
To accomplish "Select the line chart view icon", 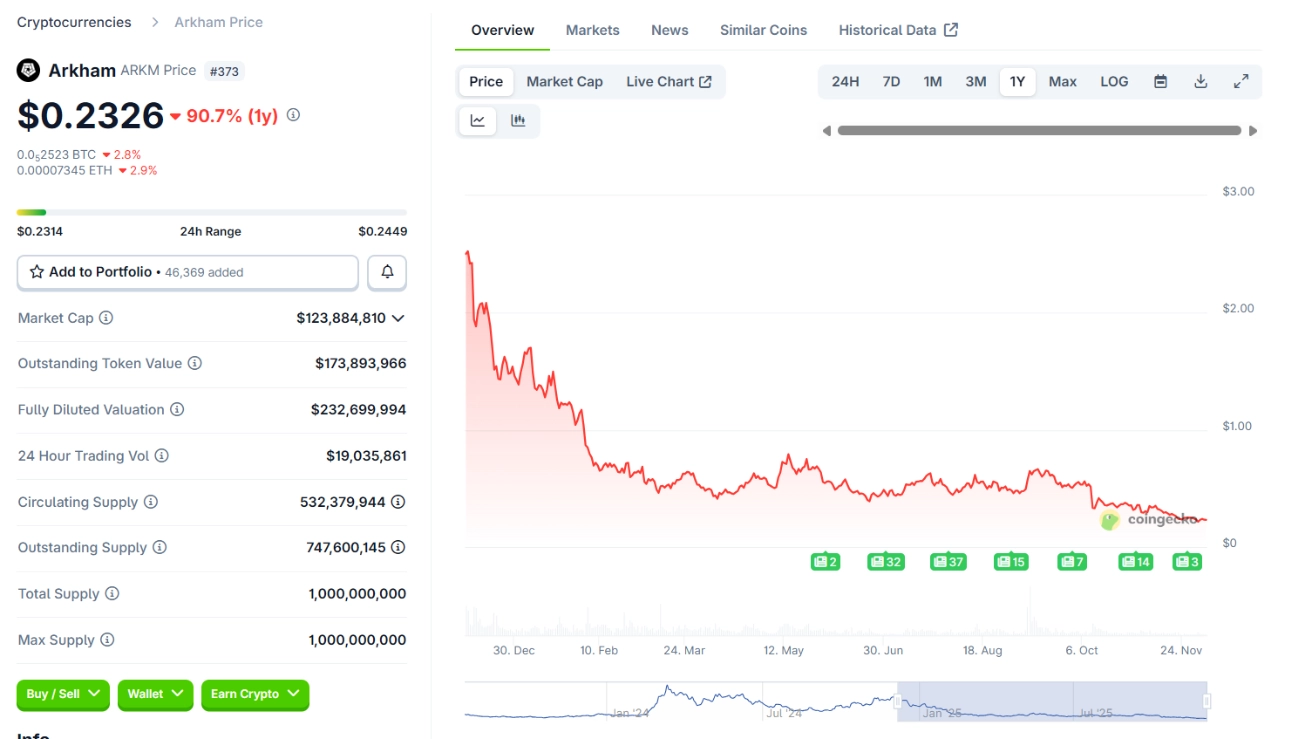I will tap(478, 121).
